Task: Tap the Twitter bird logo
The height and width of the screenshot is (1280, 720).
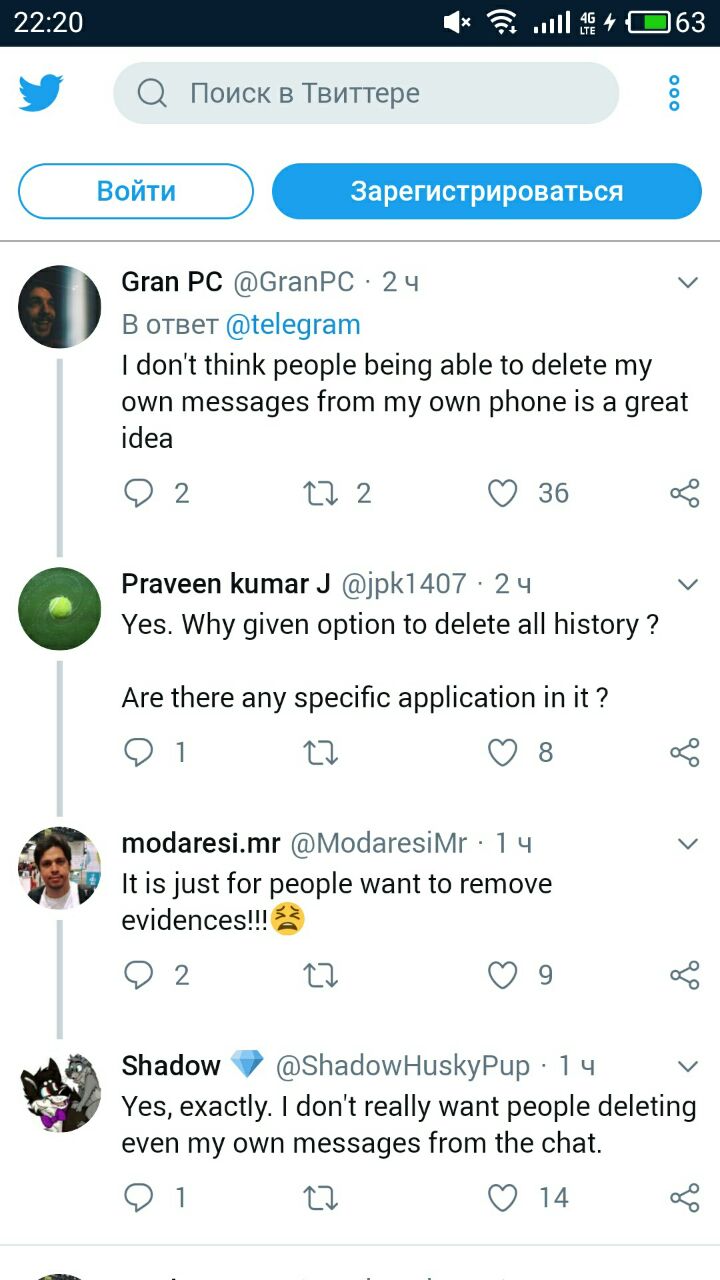Action: pyautogui.click(x=41, y=93)
